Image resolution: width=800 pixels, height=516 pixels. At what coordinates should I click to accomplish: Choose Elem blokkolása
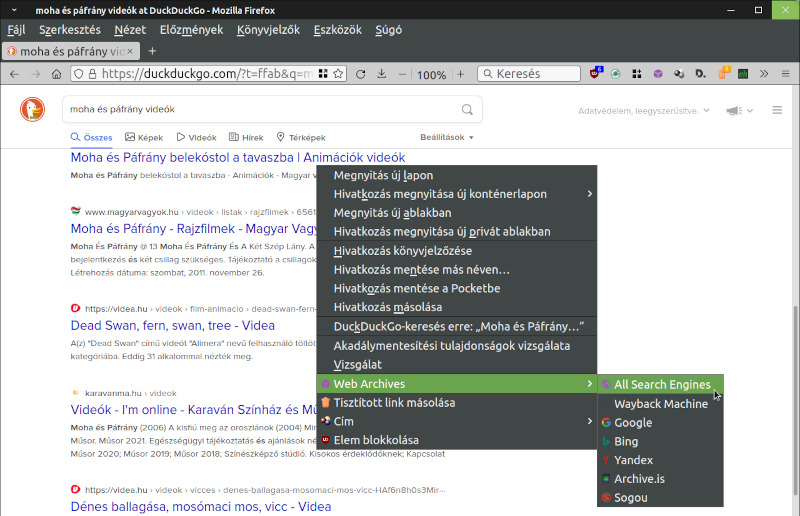point(457,440)
